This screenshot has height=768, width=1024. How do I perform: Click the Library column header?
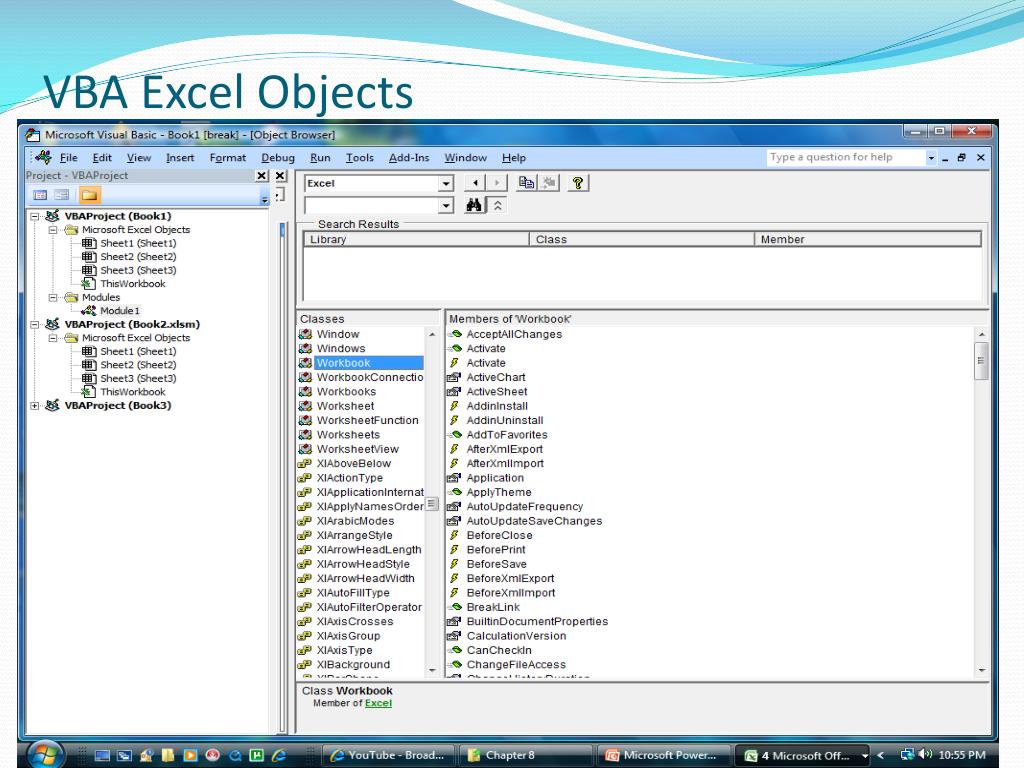coord(417,240)
